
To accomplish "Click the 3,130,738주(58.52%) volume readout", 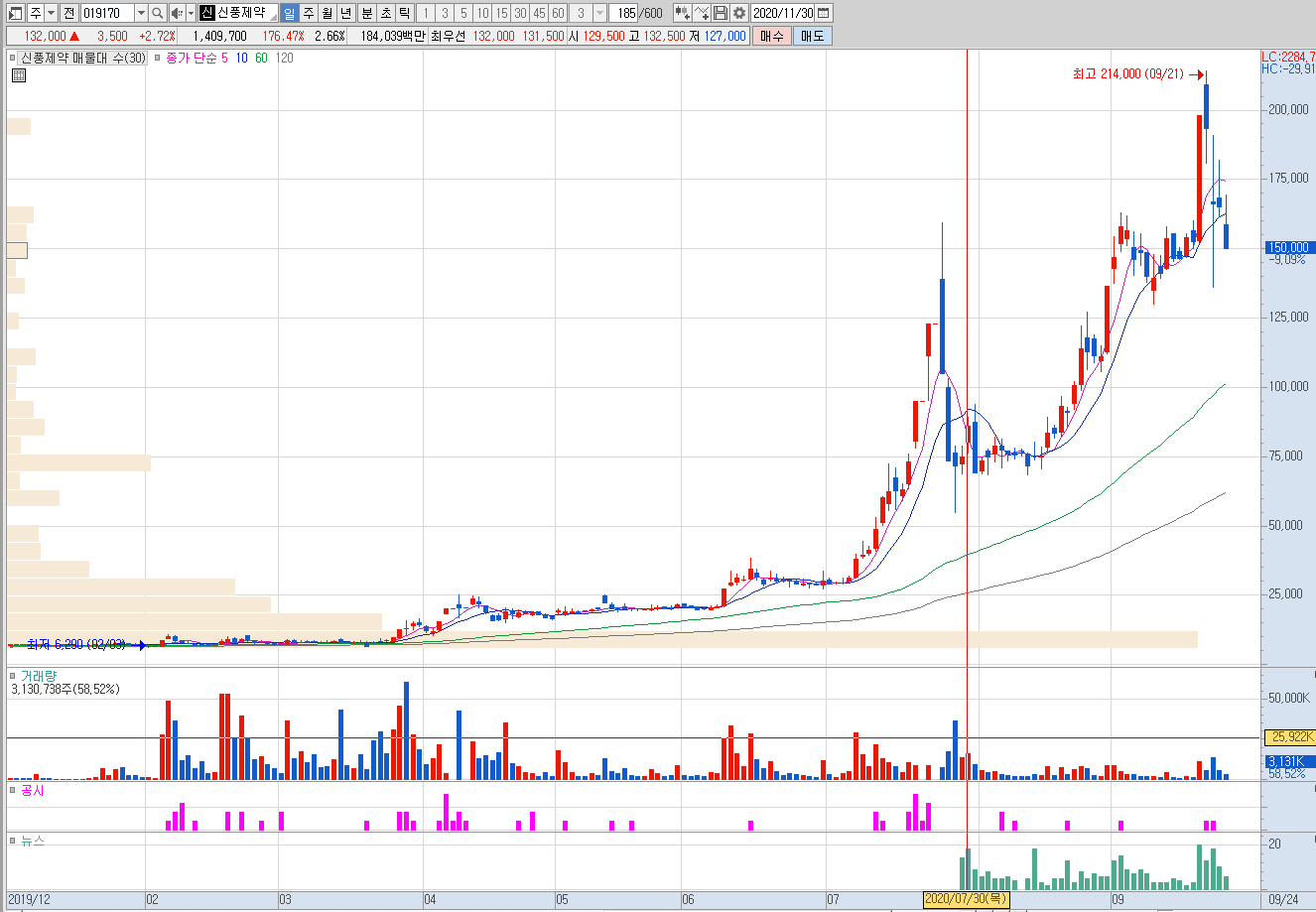I will pos(66,689).
